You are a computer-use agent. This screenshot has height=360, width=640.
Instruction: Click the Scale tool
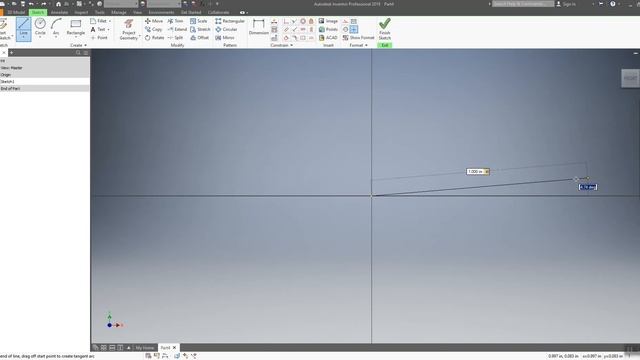pos(199,21)
